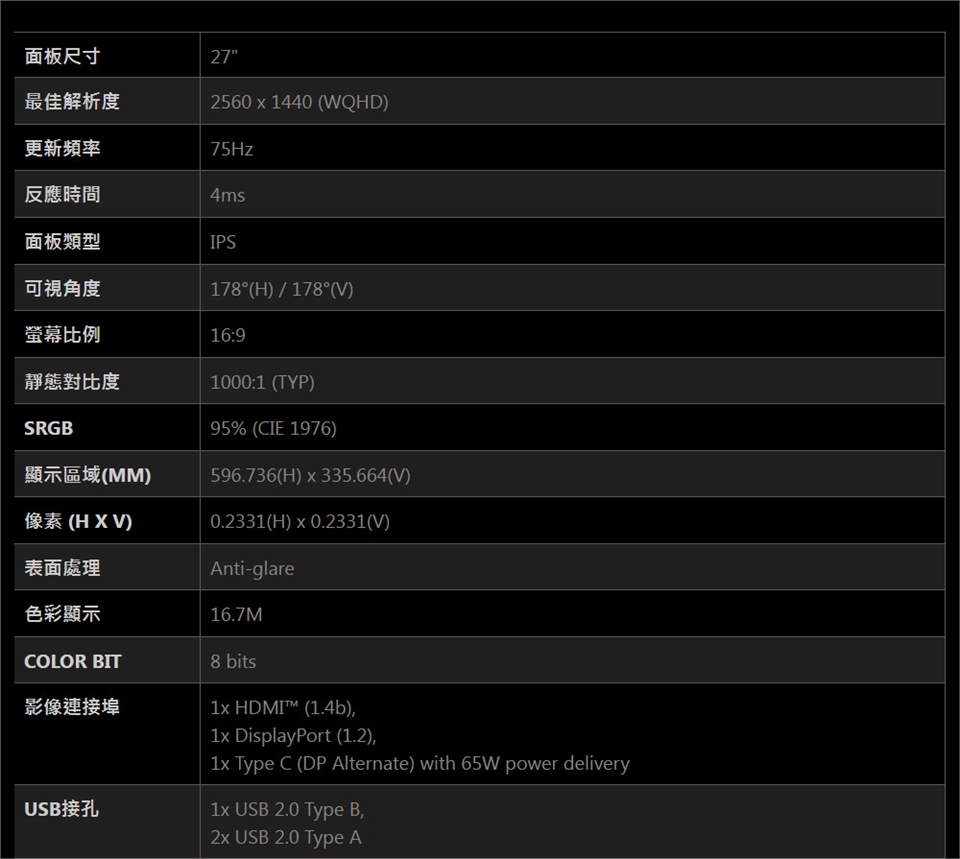Select the 1000:1 (TYP) contrast value
The width and height of the screenshot is (960, 859).
(x=262, y=382)
